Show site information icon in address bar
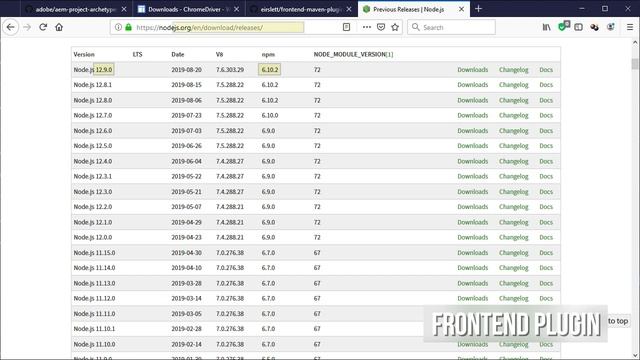Image resolution: width=640 pixels, height=360 pixels. (x=118, y=27)
